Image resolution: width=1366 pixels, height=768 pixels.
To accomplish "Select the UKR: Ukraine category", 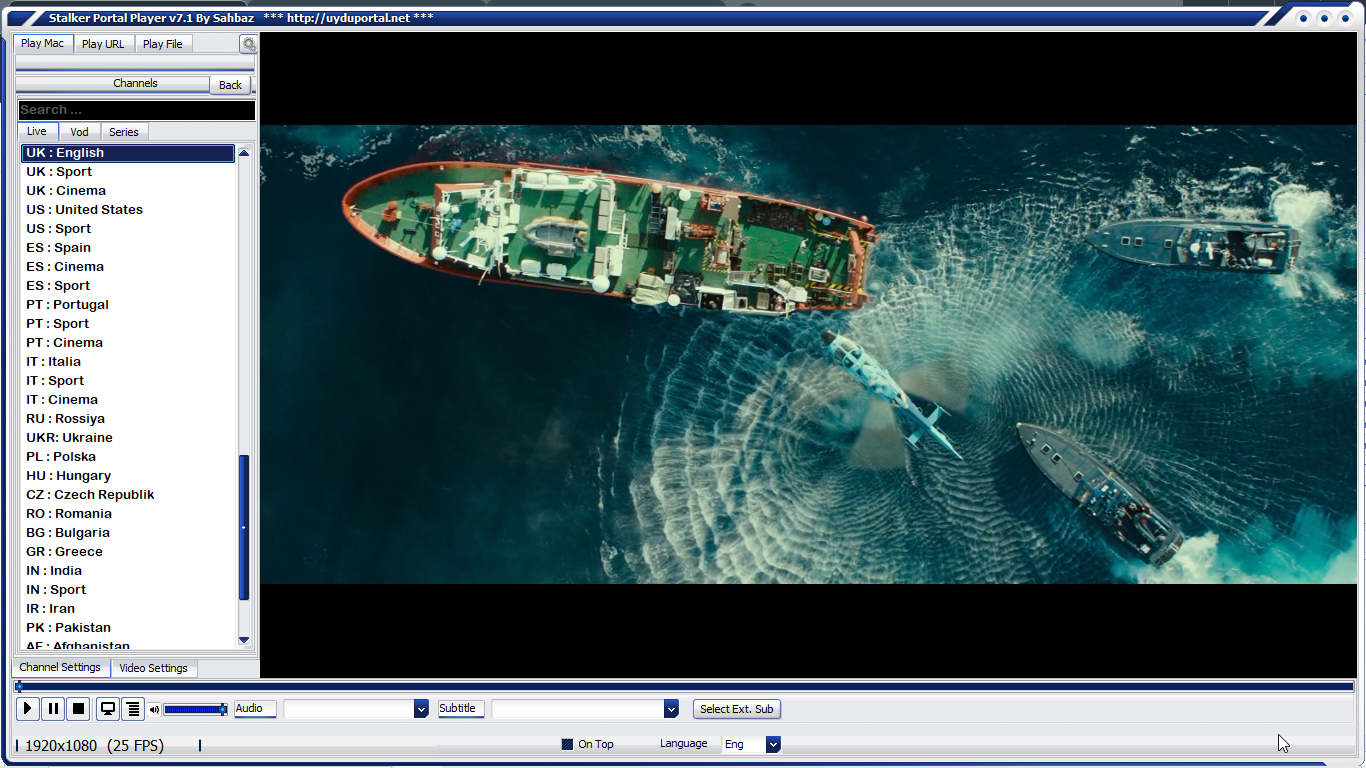I will (128, 438).
